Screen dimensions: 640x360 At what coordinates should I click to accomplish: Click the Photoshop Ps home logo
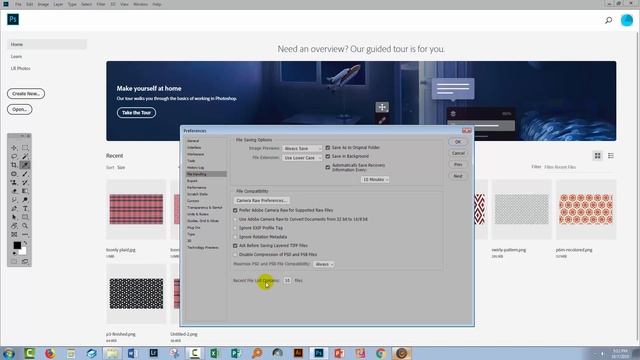tap(13, 19)
